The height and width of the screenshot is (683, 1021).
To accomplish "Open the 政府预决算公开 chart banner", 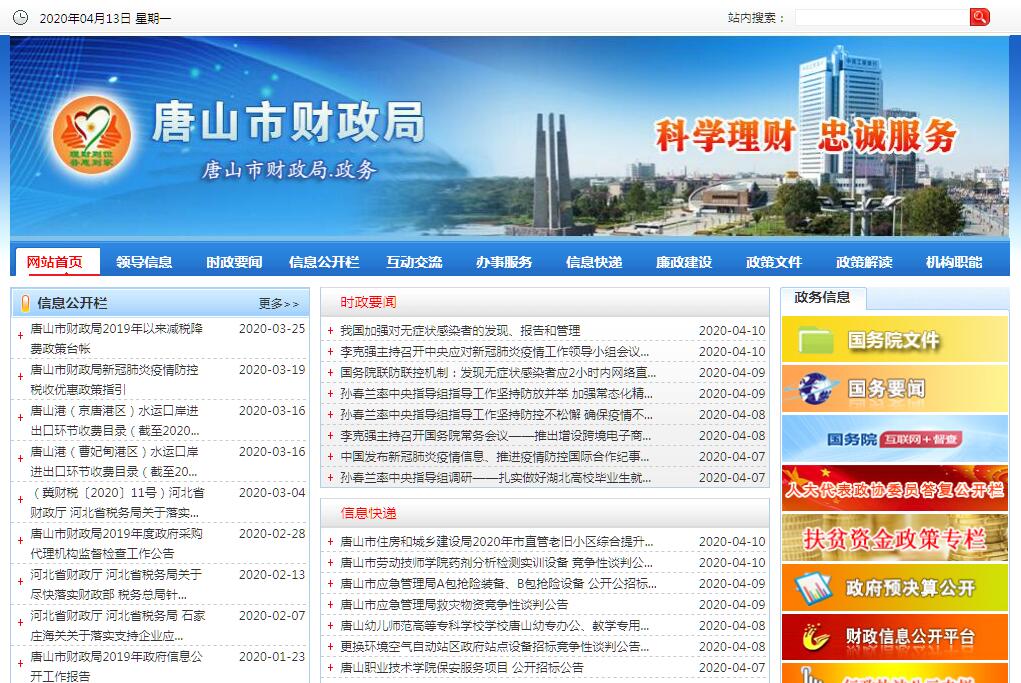I will pos(894,588).
